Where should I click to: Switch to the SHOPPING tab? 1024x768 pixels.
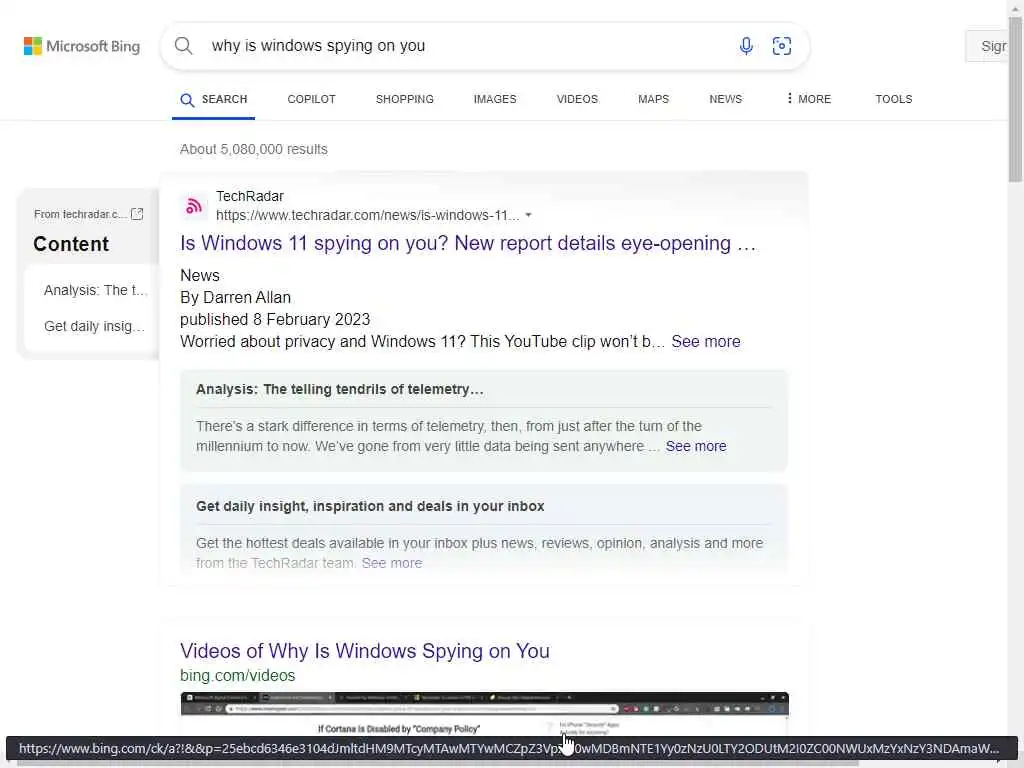click(405, 99)
